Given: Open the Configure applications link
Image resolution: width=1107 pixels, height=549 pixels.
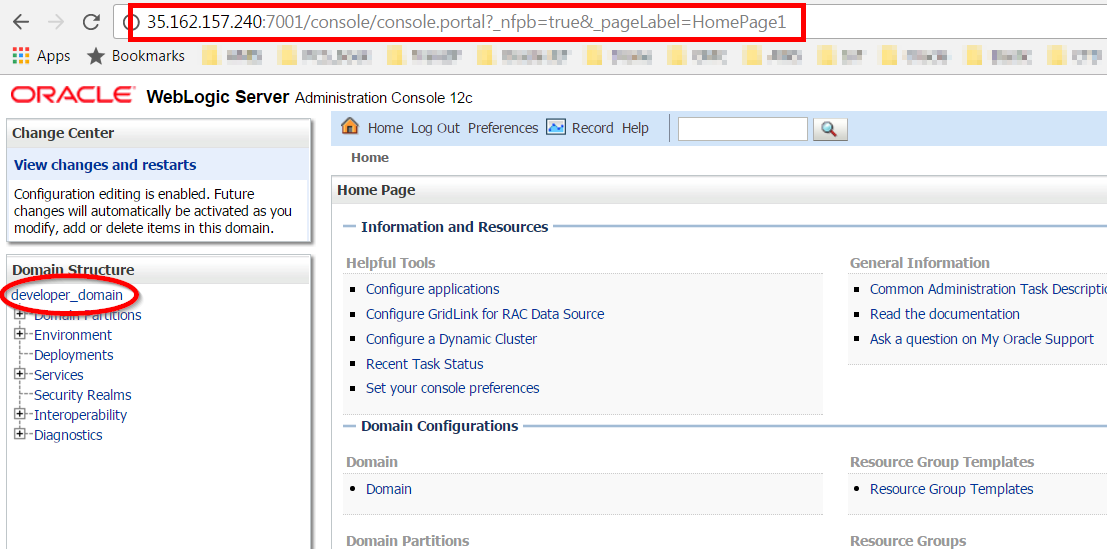Looking at the screenshot, I should pyautogui.click(x=432, y=289).
